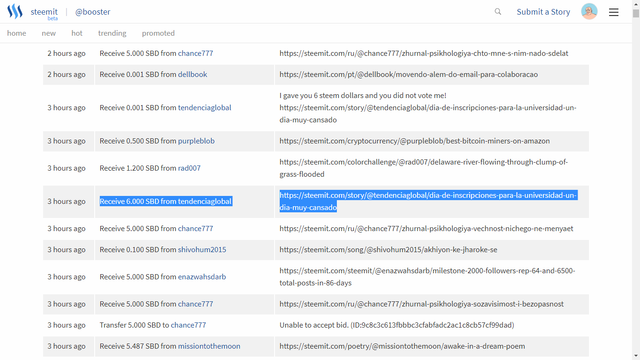
Task: Click the chto-mne-s-nim-nado-sdelat URL memo
Action: coord(424,53)
